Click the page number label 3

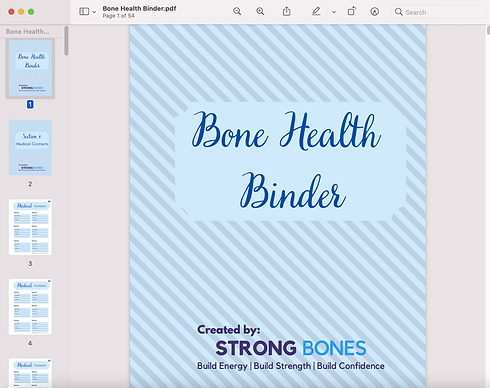(x=30, y=264)
